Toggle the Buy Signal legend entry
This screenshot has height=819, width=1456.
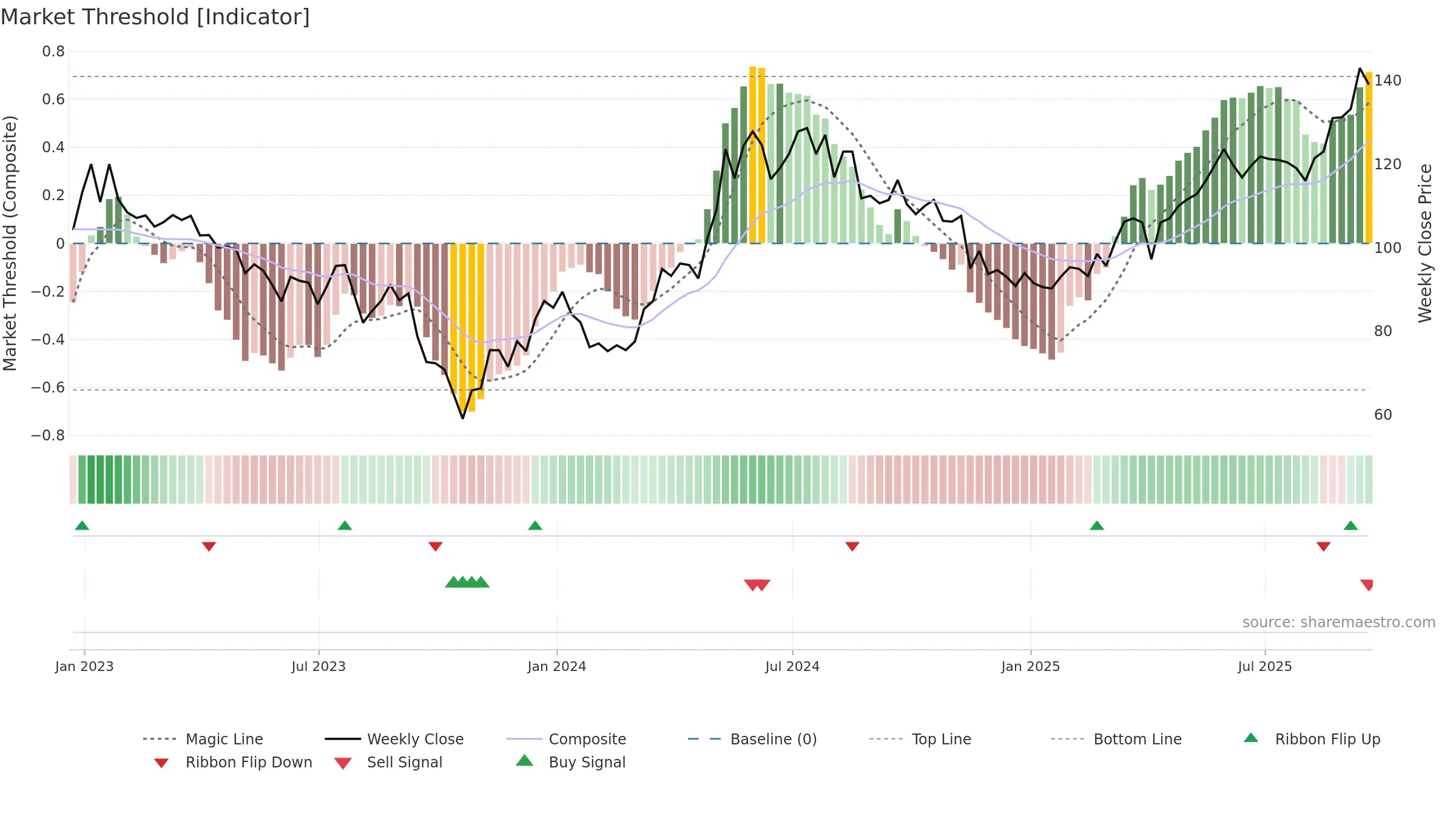coord(570,762)
